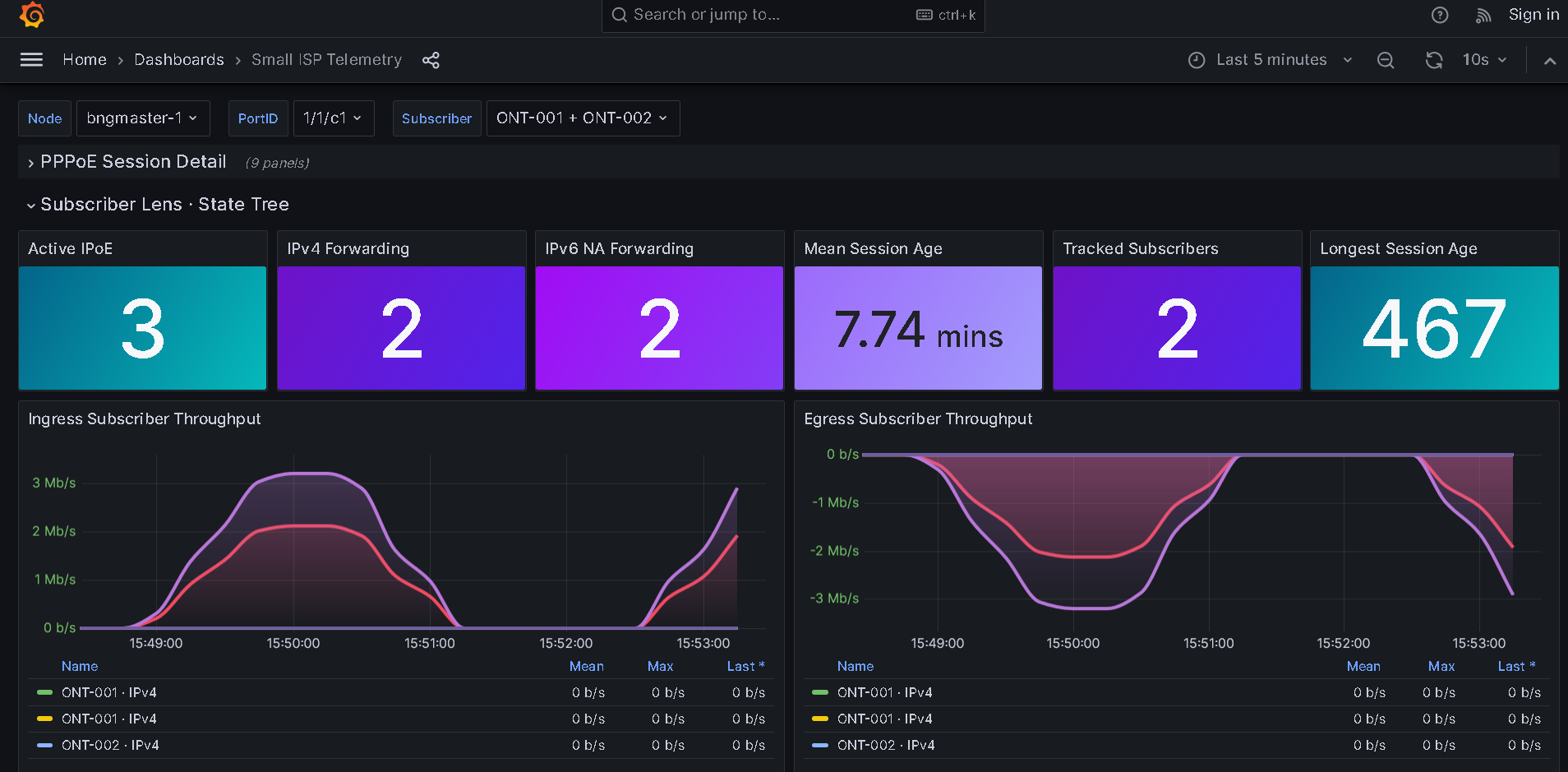Click the Ingress Subscriber Throughput title

[x=145, y=418]
